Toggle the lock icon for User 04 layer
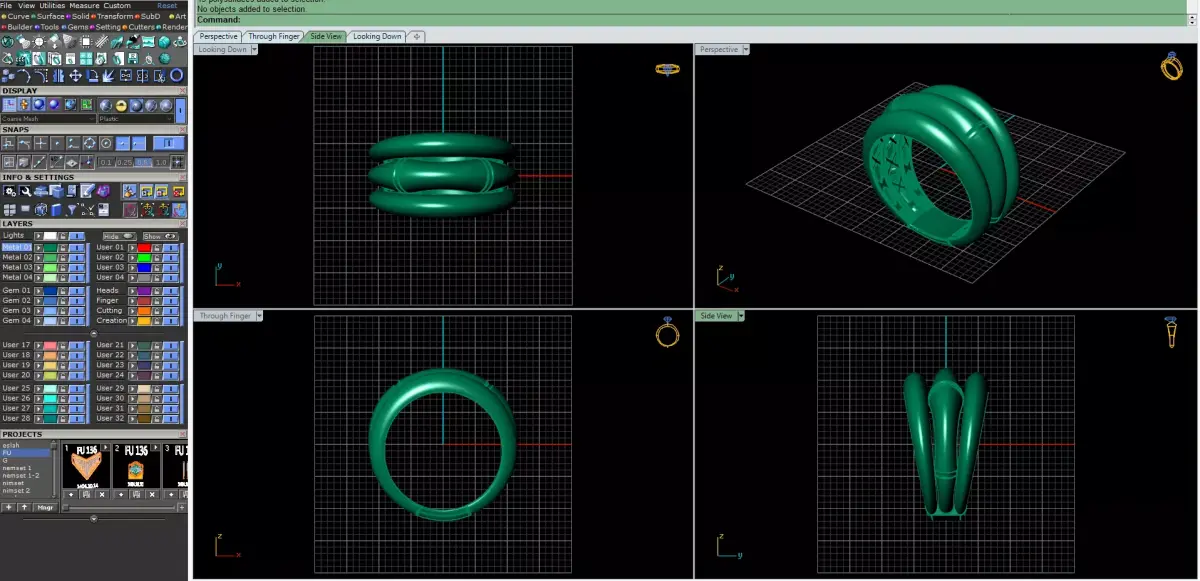Image resolution: width=1200 pixels, height=581 pixels. point(157,278)
